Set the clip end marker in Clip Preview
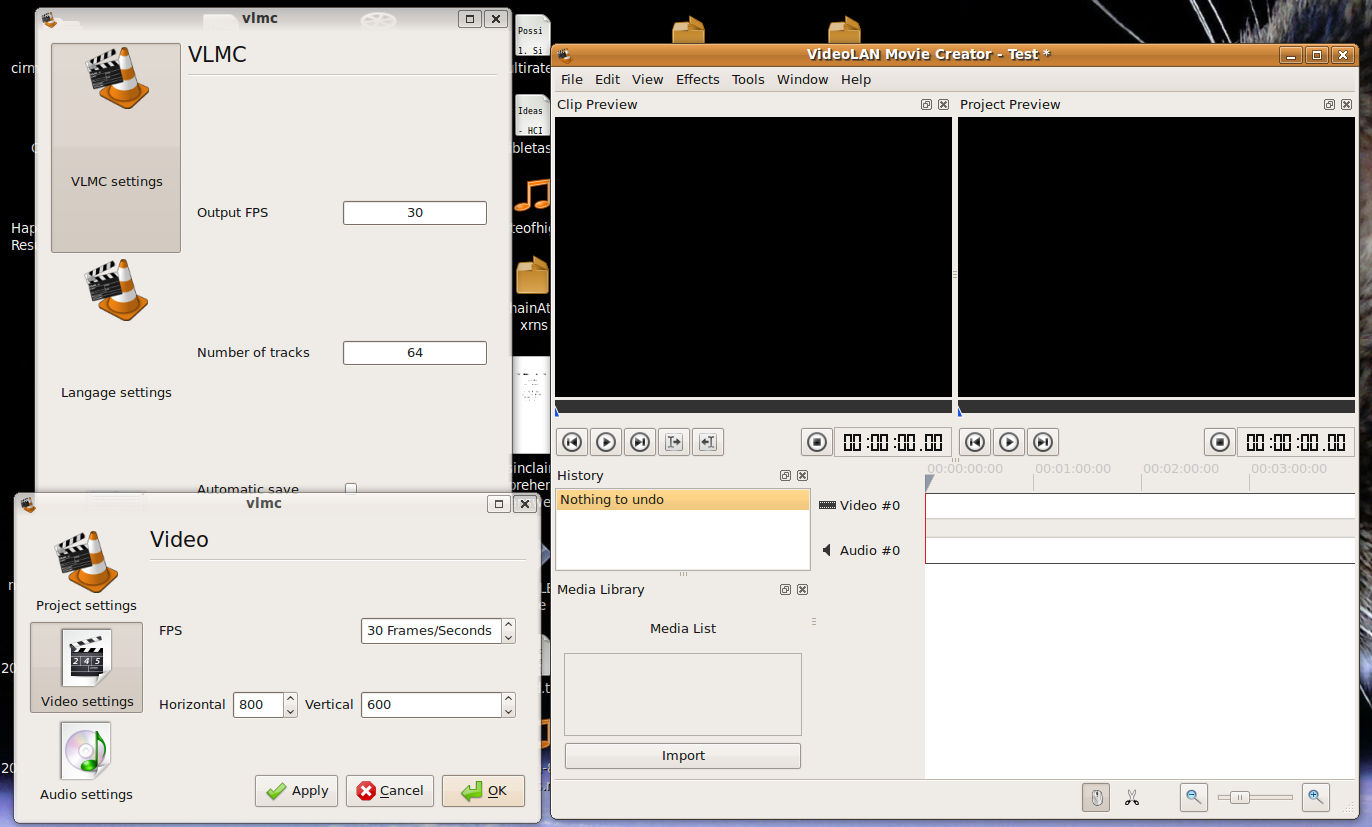 coord(708,442)
